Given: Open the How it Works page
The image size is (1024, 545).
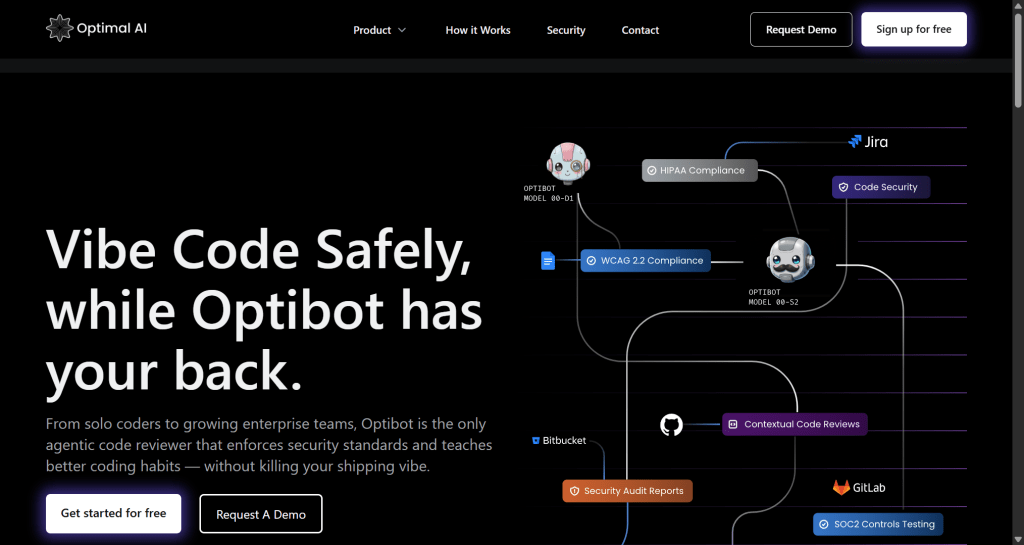Looking at the screenshot, I should click(x=478, y=30).
